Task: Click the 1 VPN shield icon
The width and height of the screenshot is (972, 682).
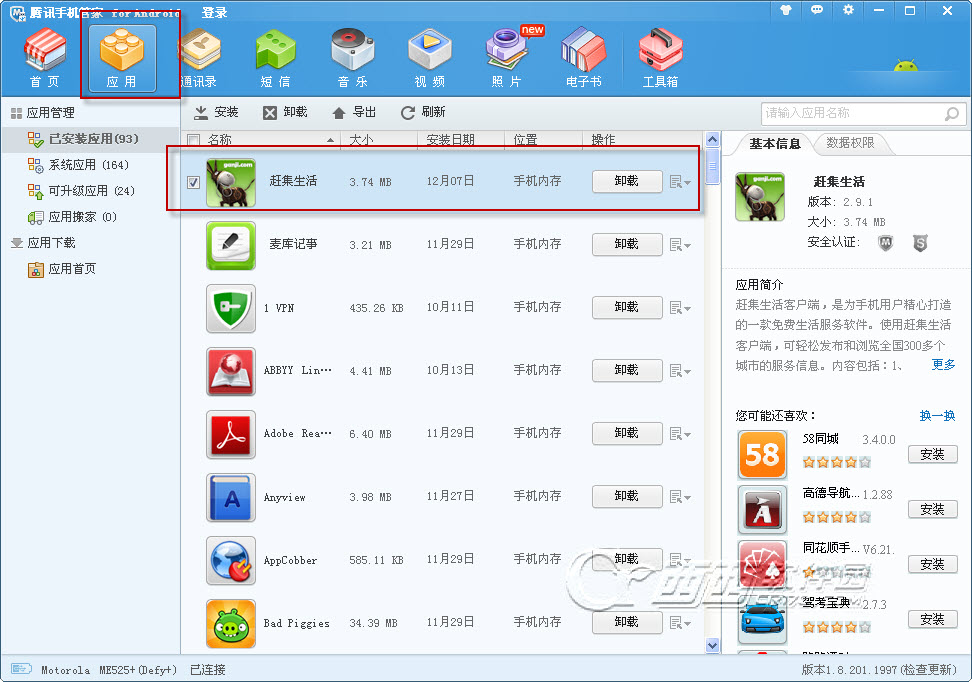Action: (x=231, y=308)
